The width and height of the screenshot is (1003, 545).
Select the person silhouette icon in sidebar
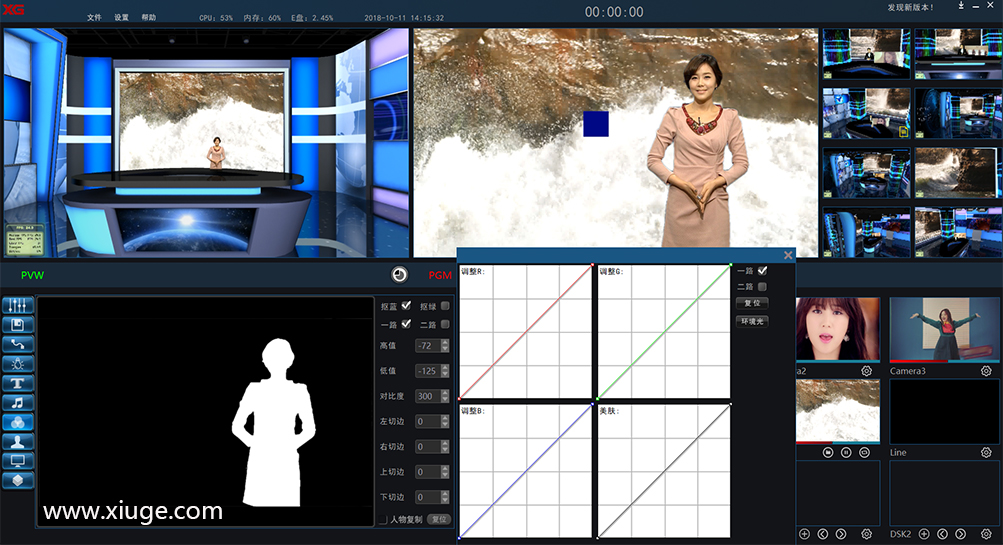[20, 441]
